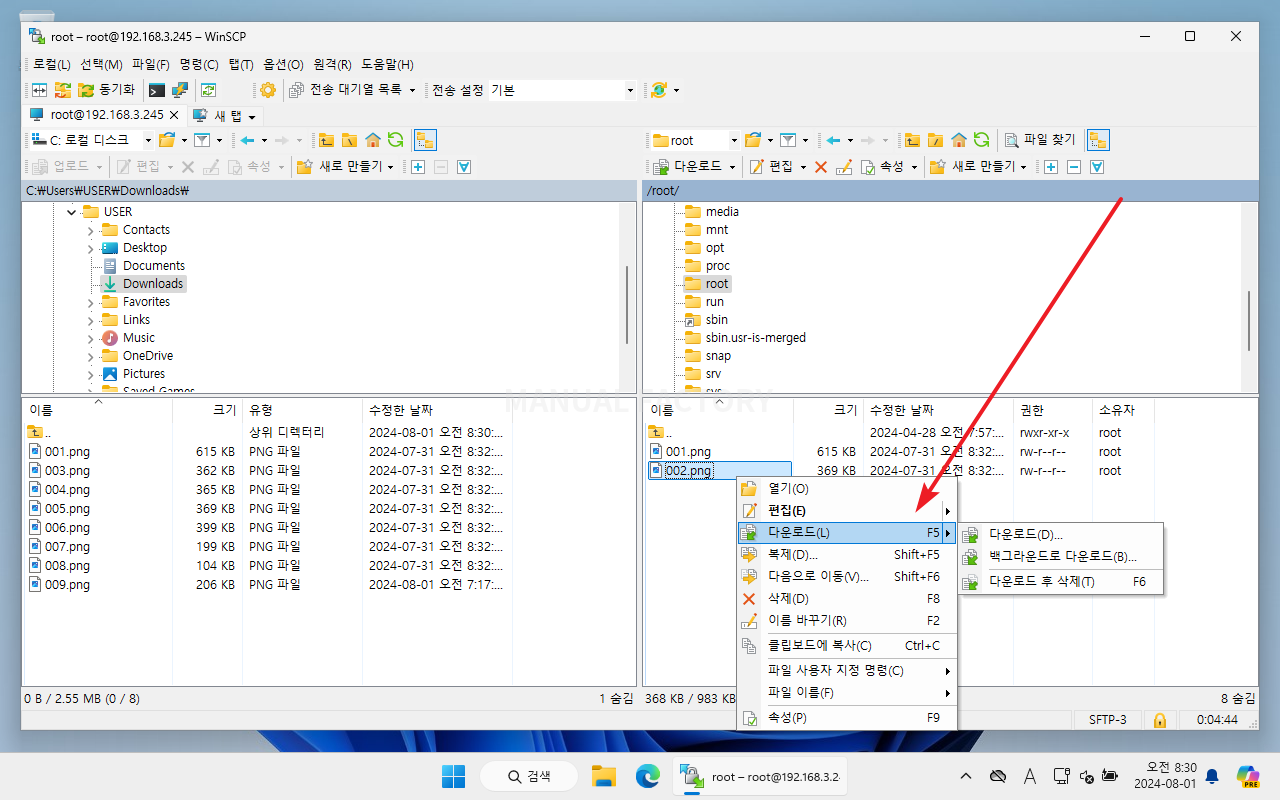Select 001.png in the remote file list
1280x800 pixels.
coord(688,452)
